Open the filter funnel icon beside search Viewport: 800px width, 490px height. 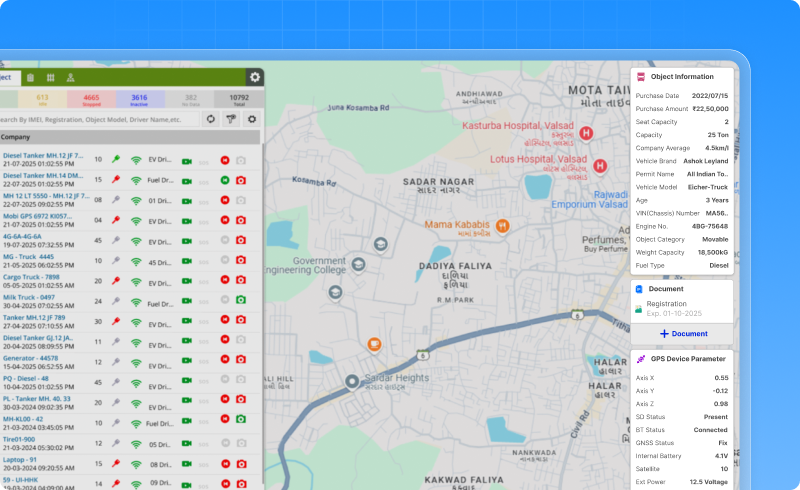(231, 119)
